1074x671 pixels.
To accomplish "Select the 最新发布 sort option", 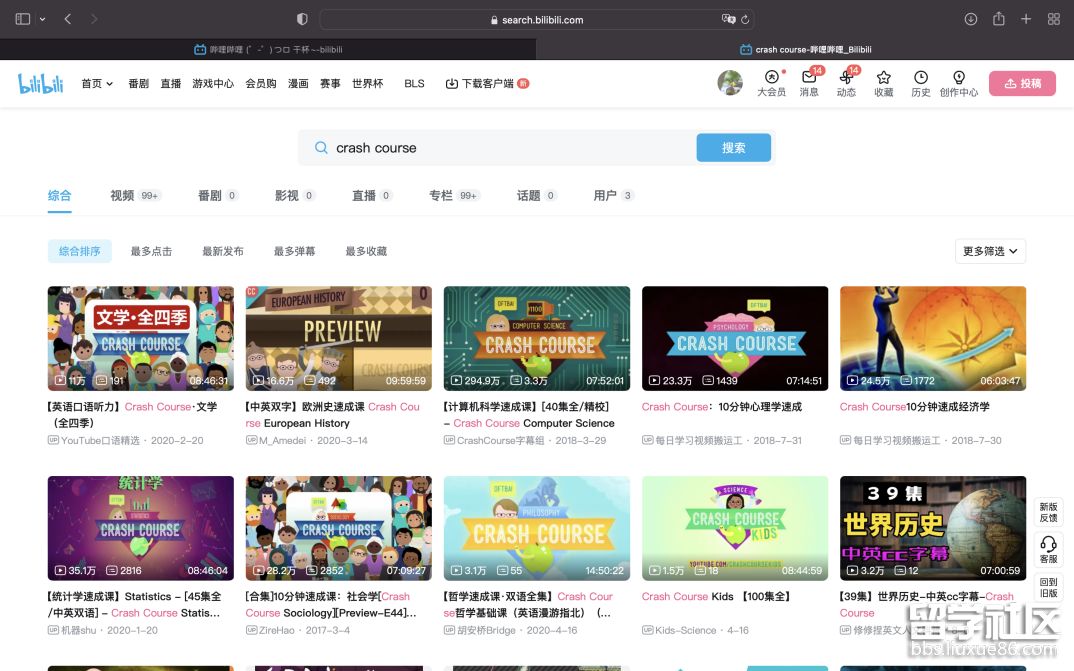I will click(x=223, y=251).
